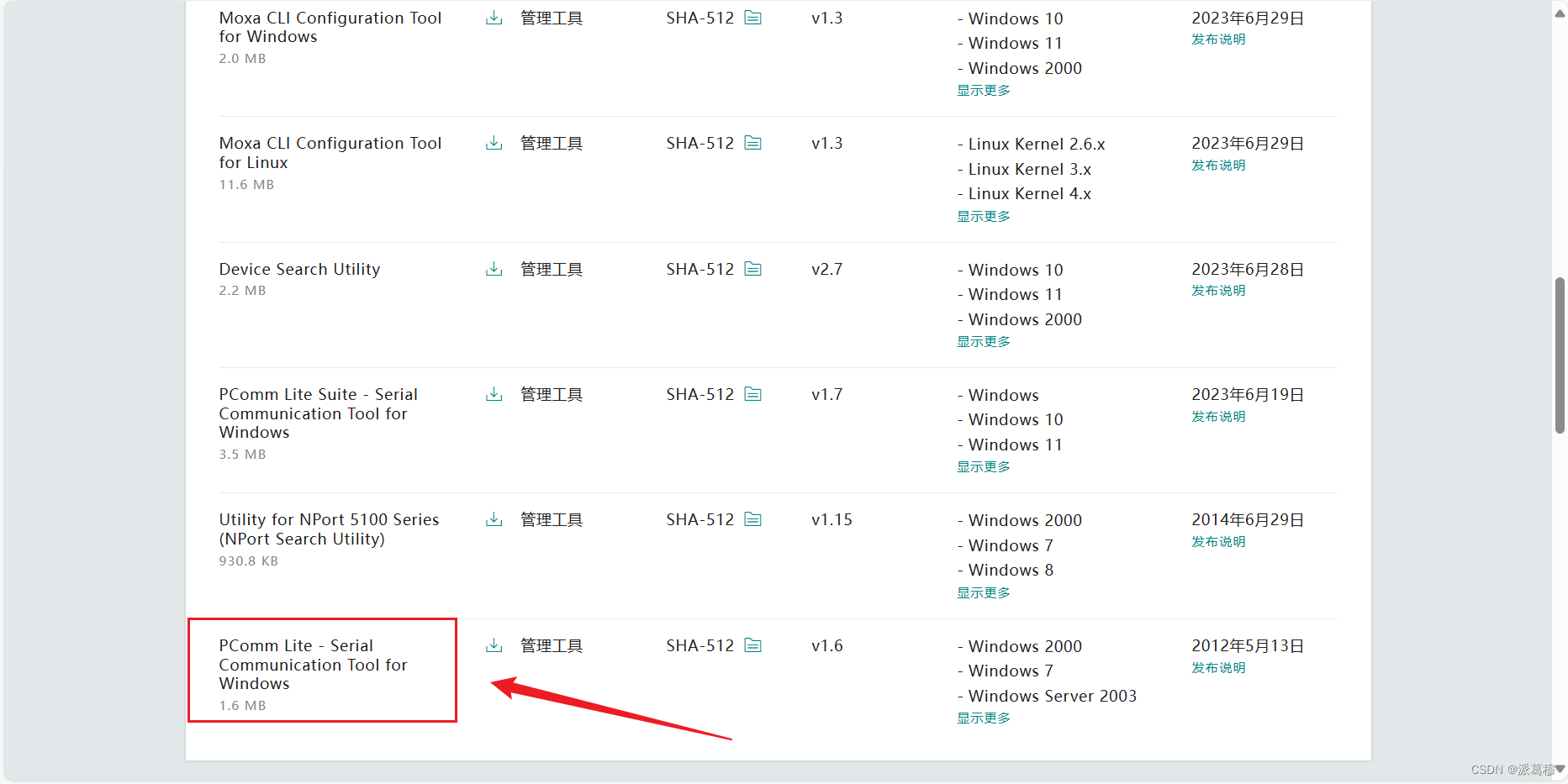Image resolution: width=1568 pixels, height=784 pixels.
Task: Download PComm Lite v1.6
Action: (494, 645)
